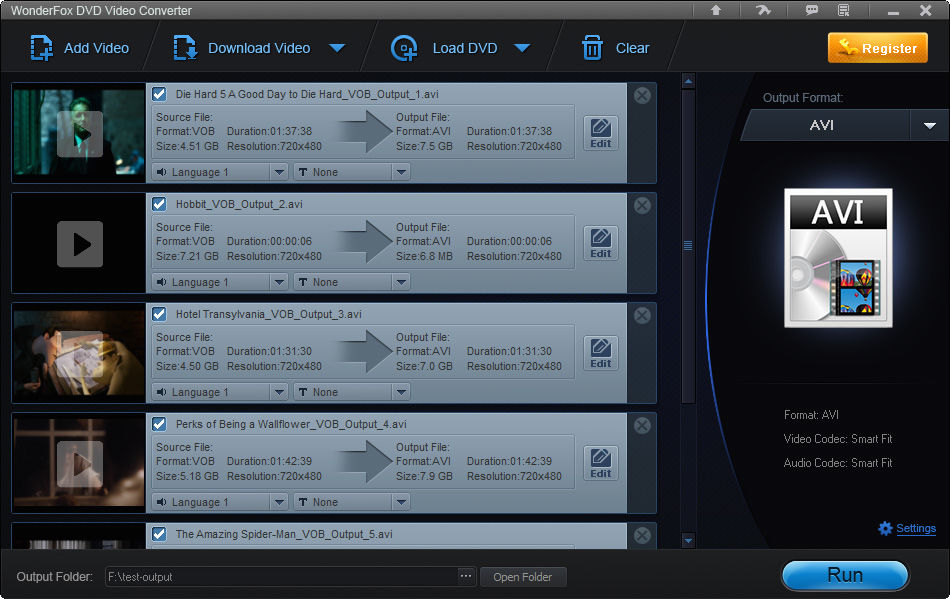Click the large AVI format icon
950x599 pixels.
point(838,258)
